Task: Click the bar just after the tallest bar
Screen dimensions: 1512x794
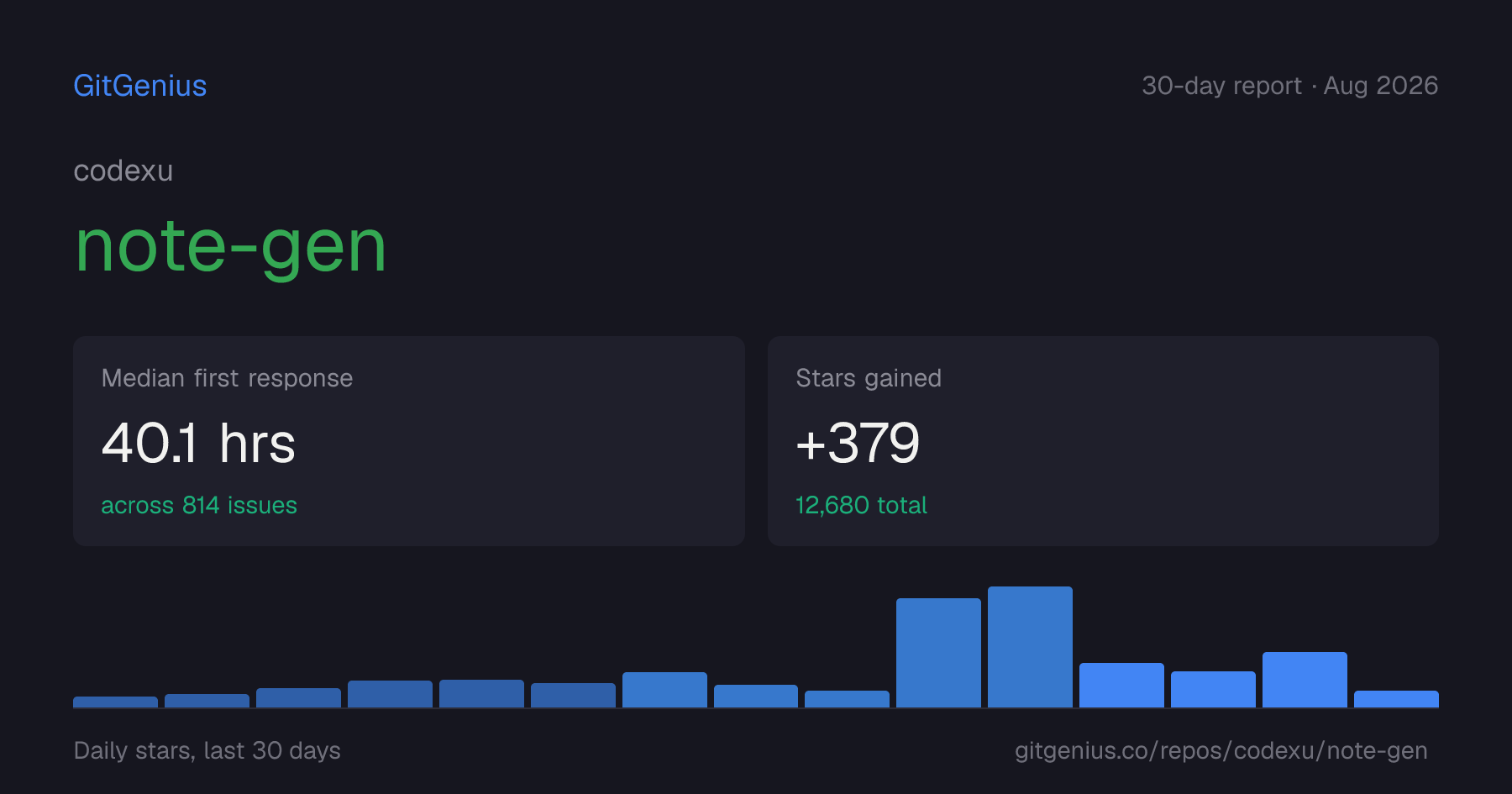Action: [x=1121, y=685]
